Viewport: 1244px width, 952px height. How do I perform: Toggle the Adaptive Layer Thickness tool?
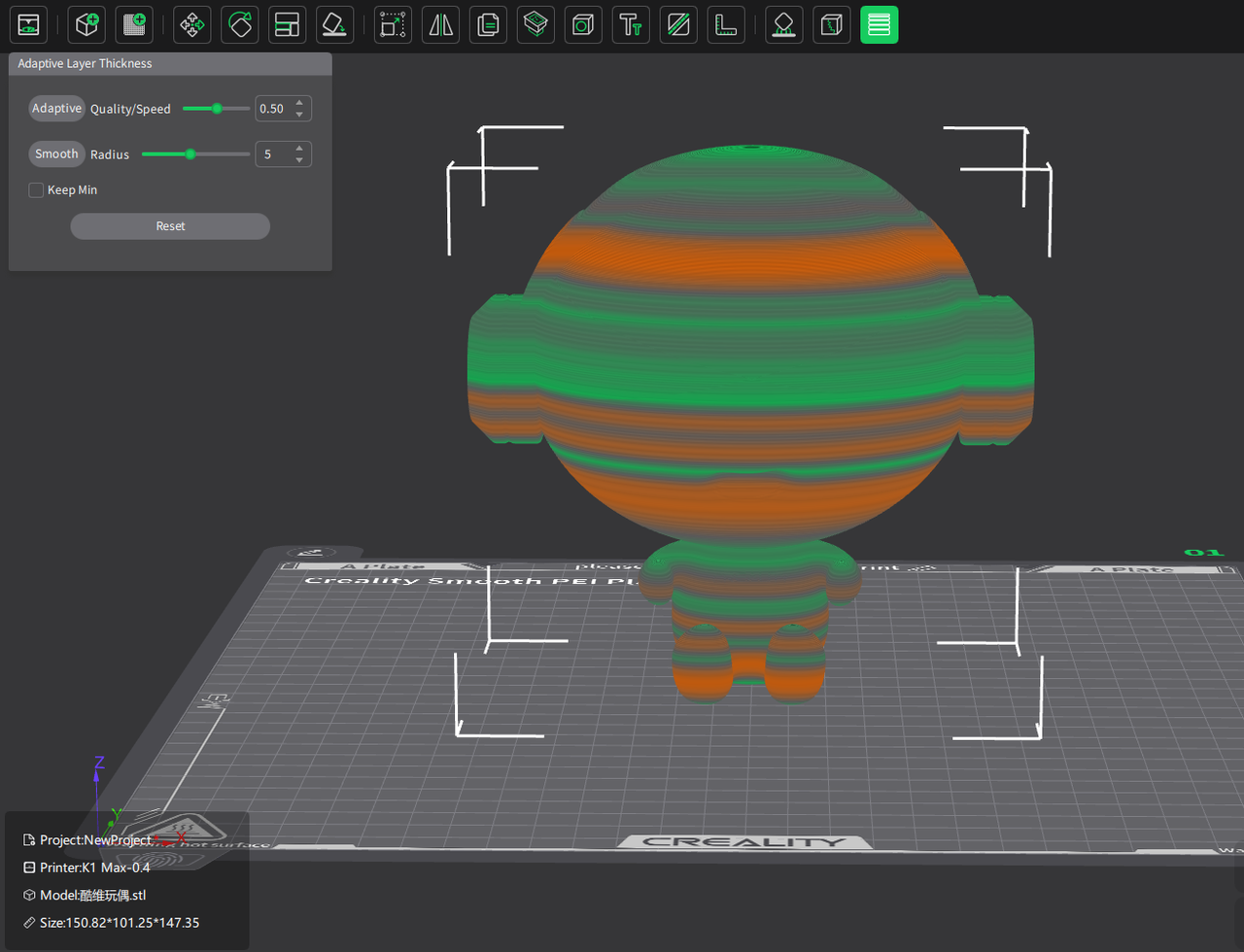880,24
